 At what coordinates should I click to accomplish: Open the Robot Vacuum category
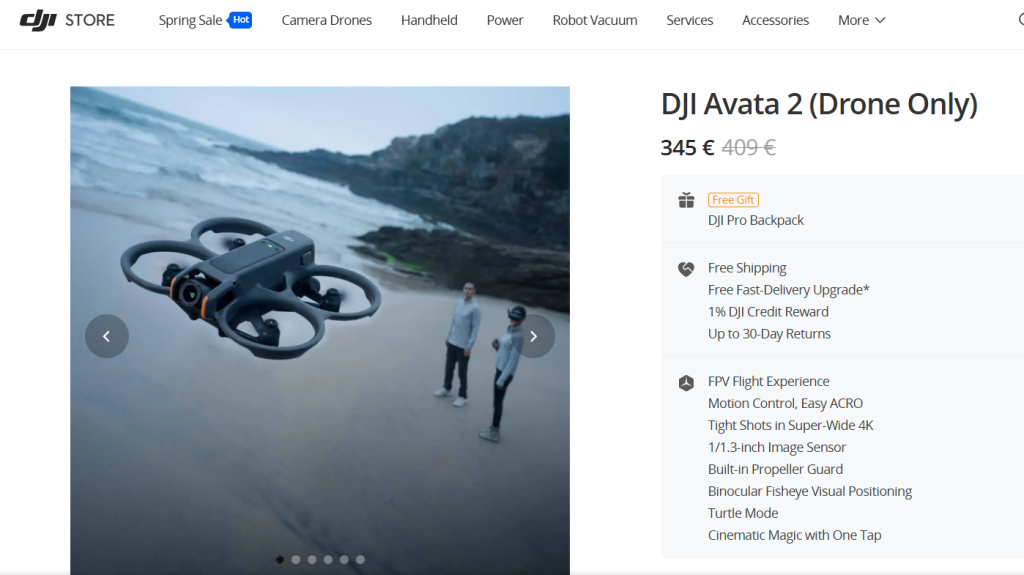click(x=594, y=20)
